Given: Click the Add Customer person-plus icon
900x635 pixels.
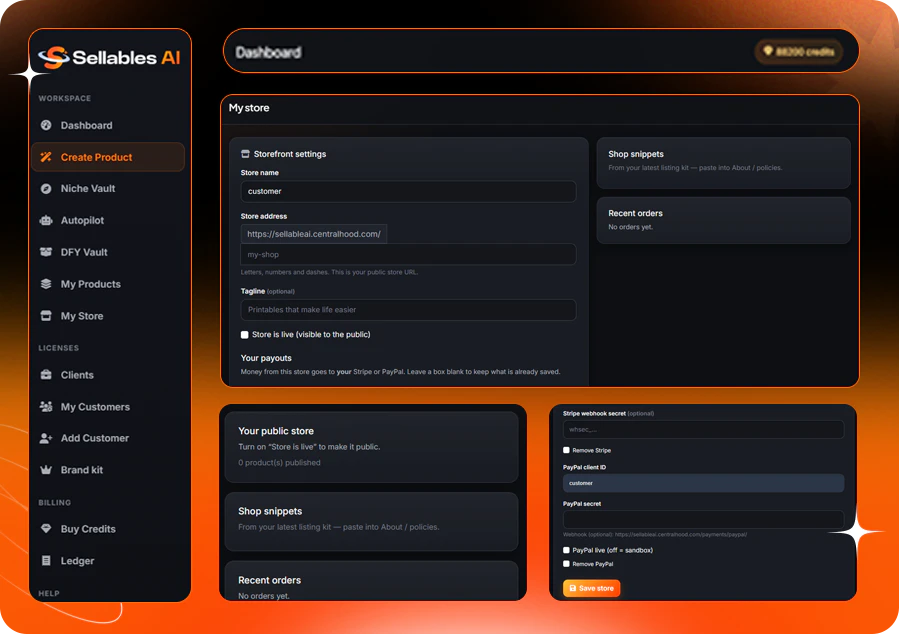Looking at the screenshot, I should [46, 438].
